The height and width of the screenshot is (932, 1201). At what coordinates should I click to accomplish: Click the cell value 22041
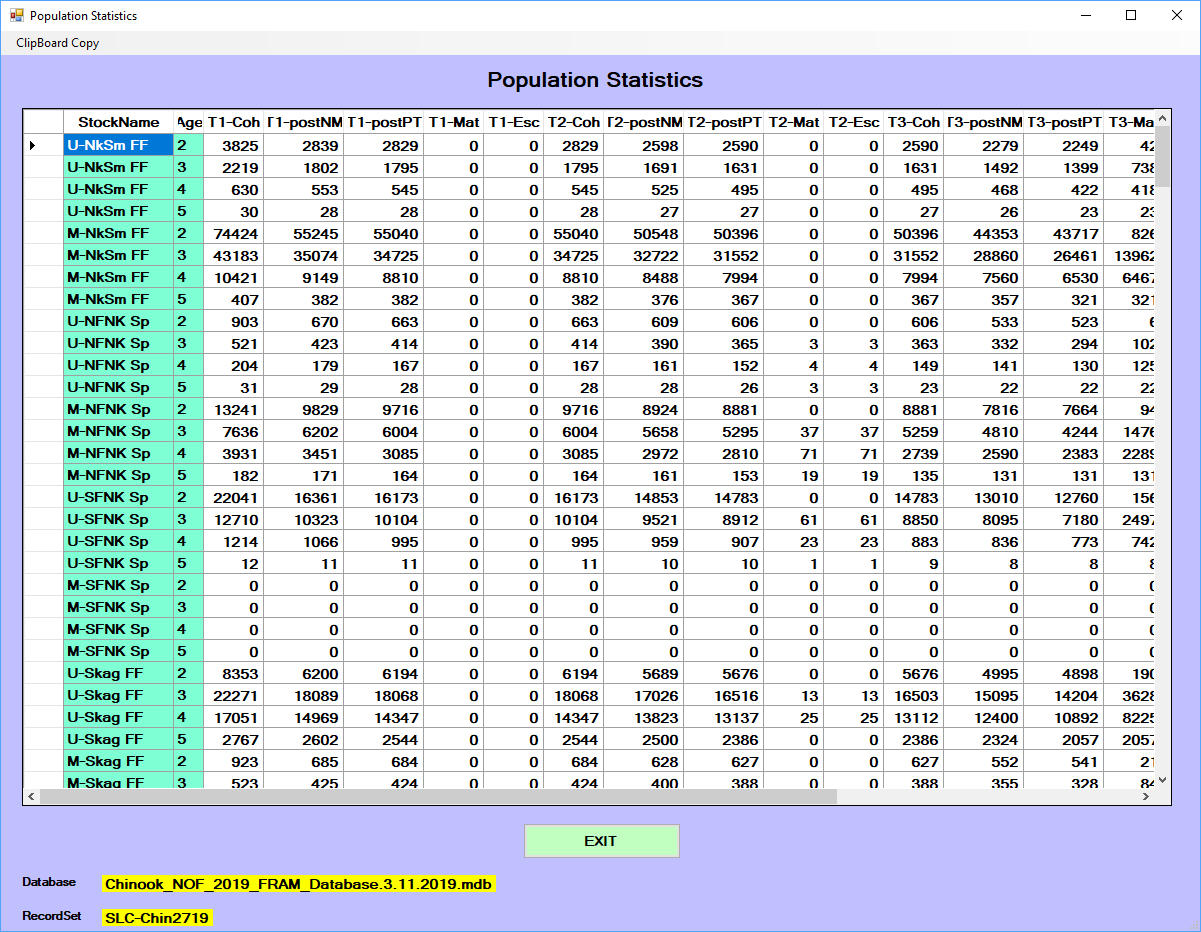[x=233, y=497]
